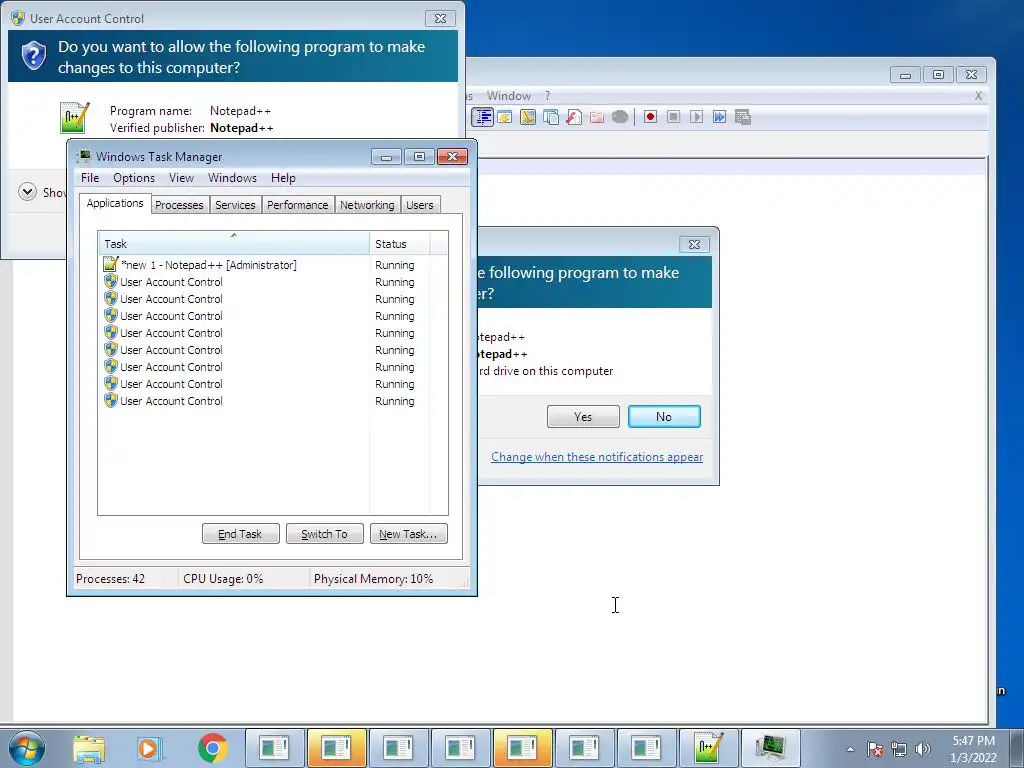The height and width of the screenshot is (768, 1024).
Task: Switch to the Networking tab
Action: [367, 205]
